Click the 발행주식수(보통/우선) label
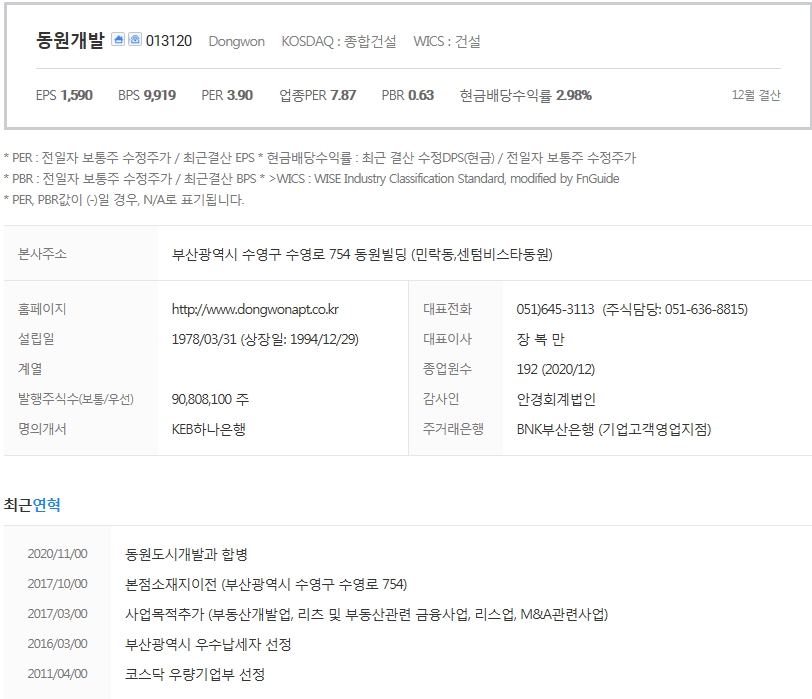 click(76, 399)
